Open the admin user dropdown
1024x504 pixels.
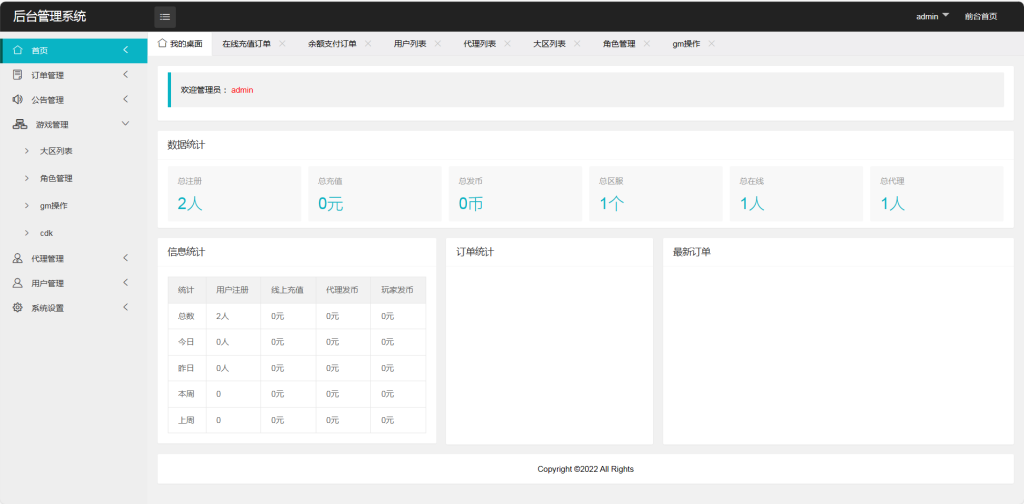(932, 16)
